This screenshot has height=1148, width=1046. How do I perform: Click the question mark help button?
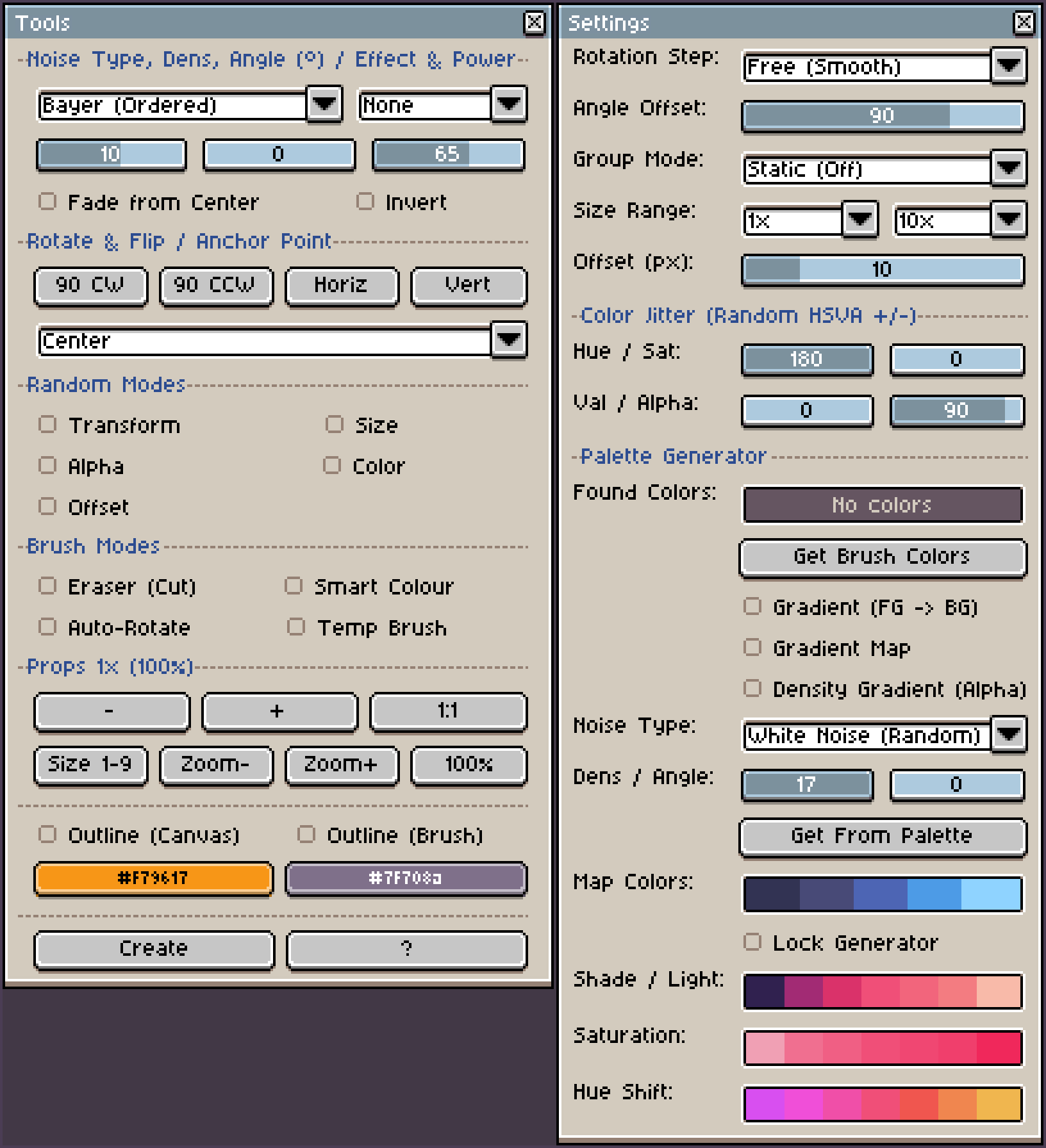406,949
